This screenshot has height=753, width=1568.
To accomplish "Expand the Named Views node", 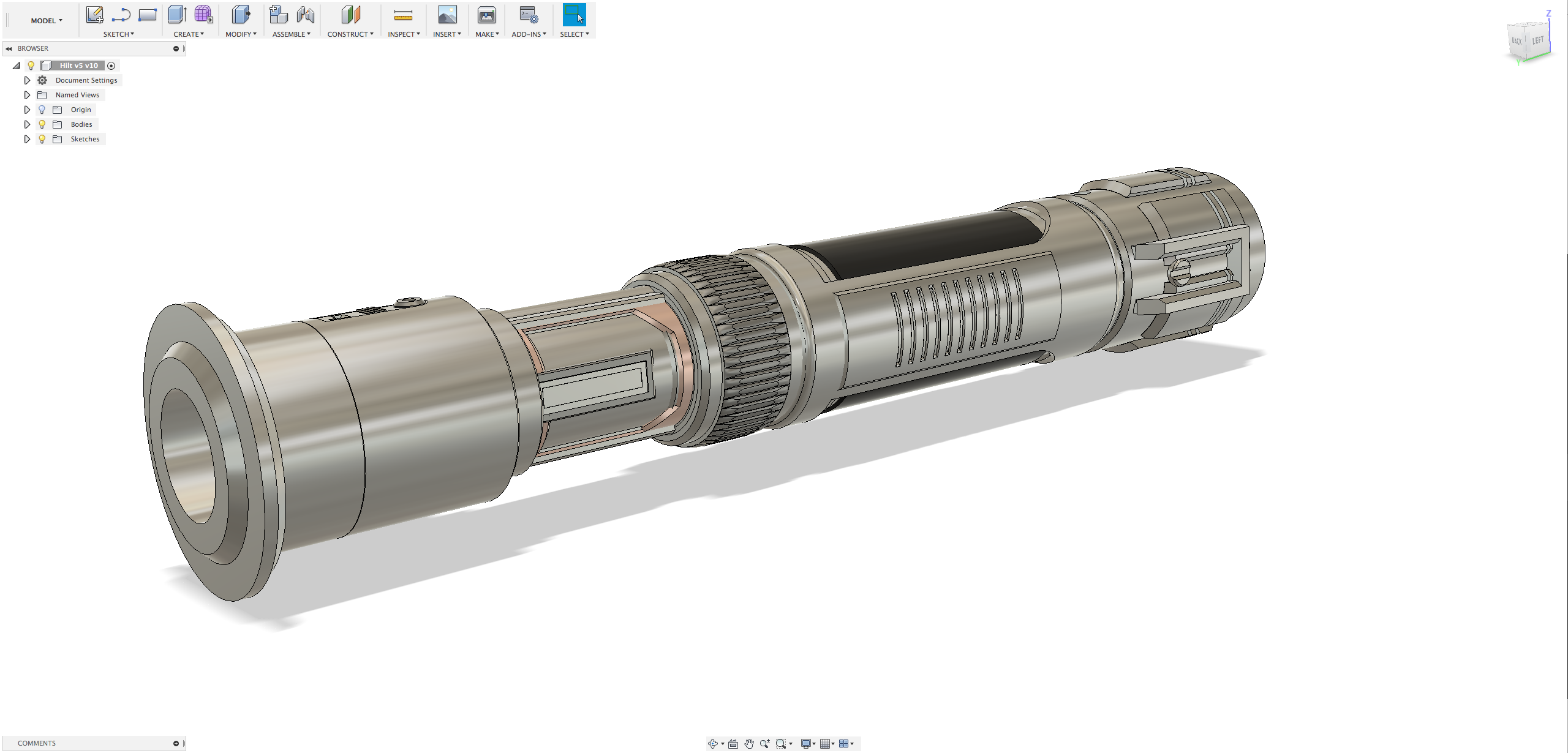I will 27,95.
